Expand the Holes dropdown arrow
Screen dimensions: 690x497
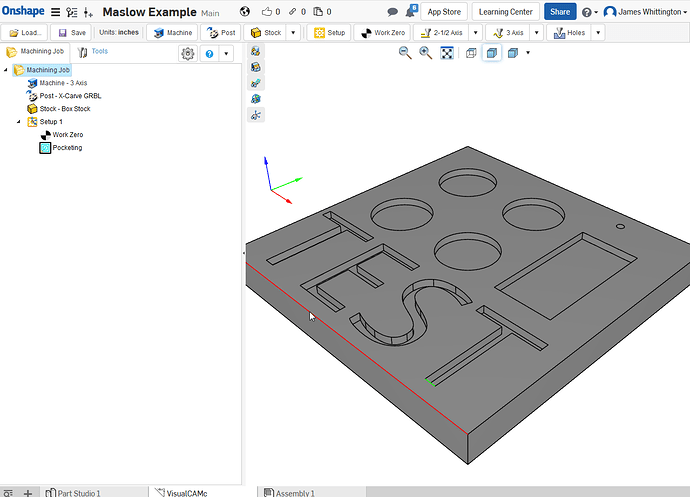coord(598,33)
